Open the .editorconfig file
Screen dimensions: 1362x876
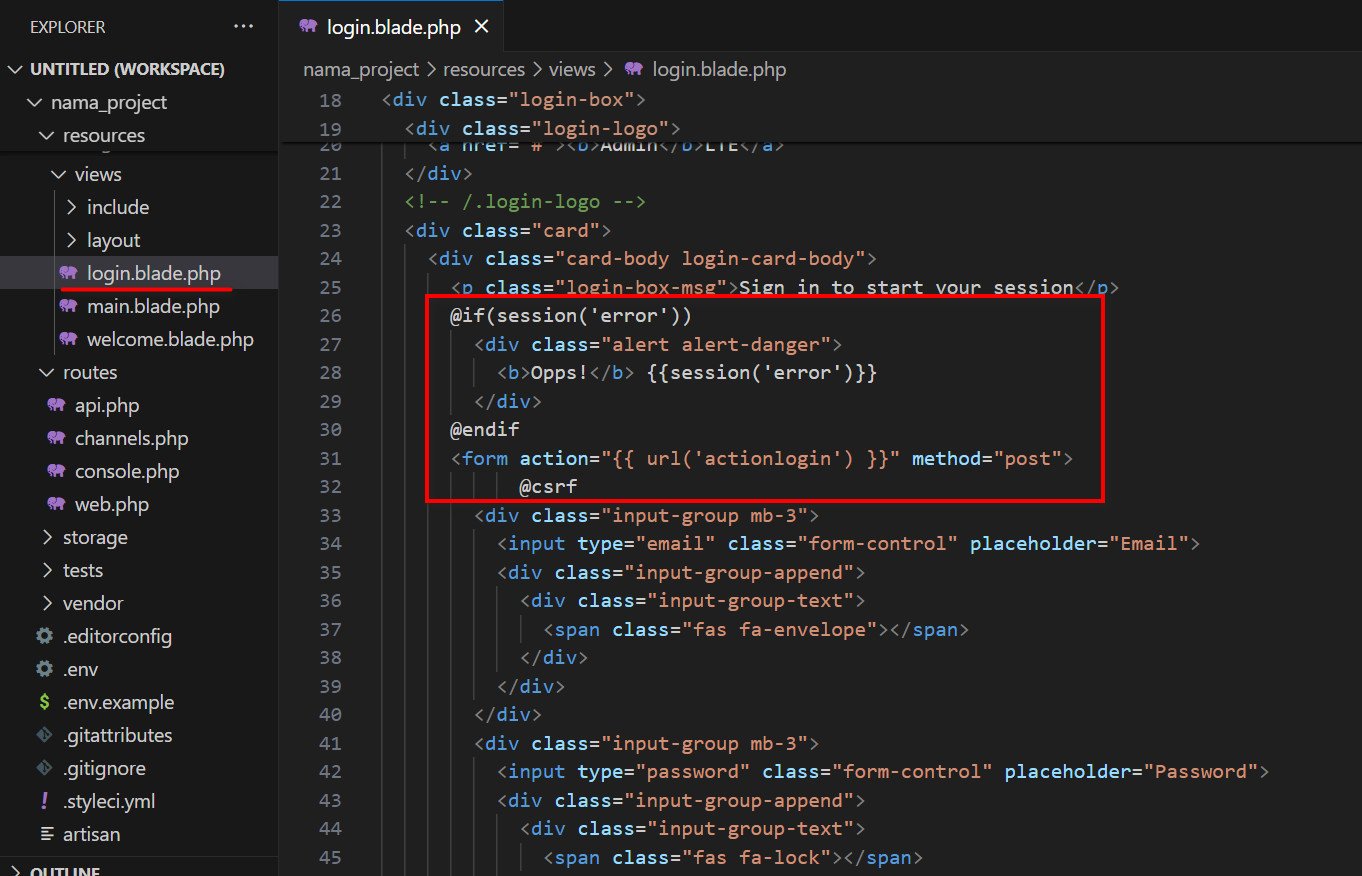point(139,636)
